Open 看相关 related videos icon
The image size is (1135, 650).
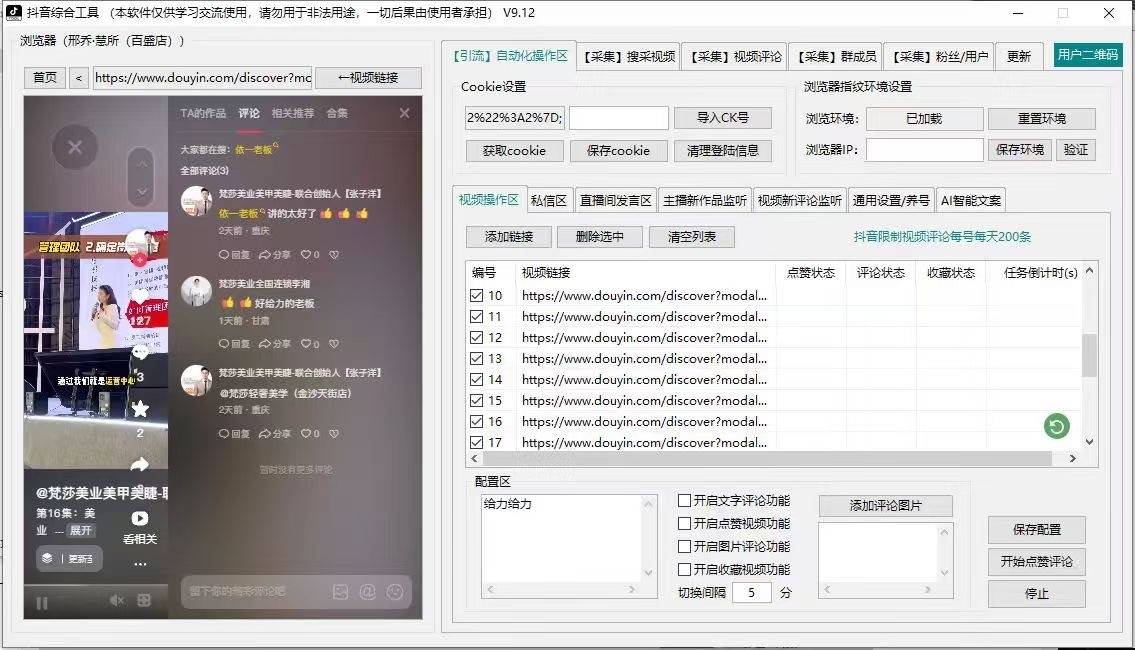(140, 518)
